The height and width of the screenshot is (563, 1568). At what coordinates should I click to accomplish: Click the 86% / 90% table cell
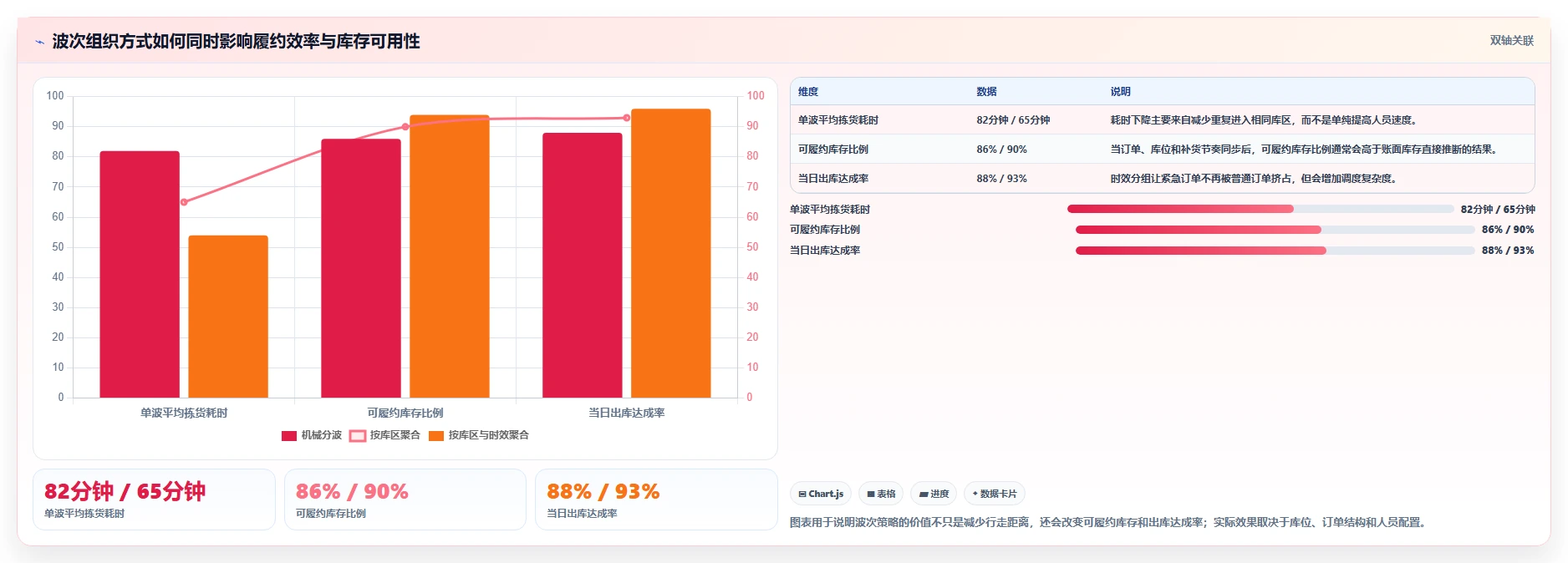coord(1001,150)
